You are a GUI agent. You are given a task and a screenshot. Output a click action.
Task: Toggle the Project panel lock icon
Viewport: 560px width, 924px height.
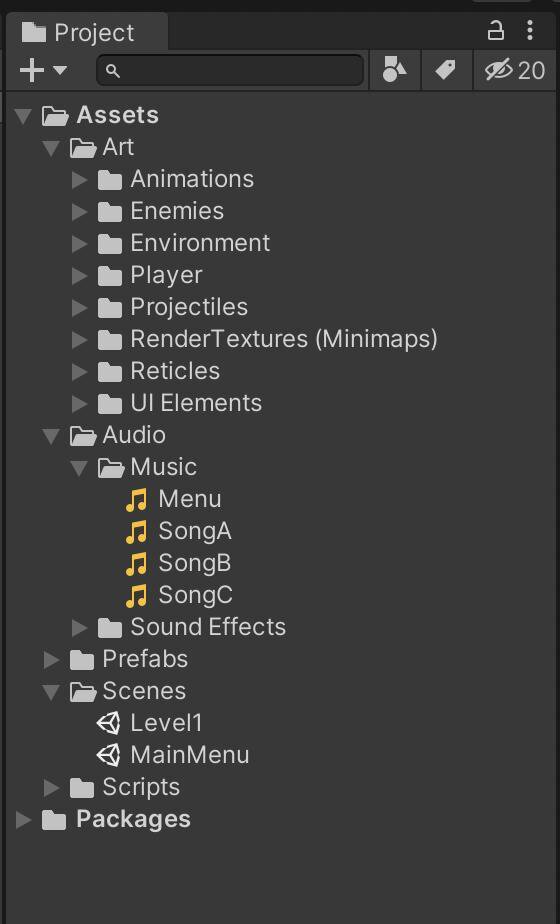(x=496, y=30)
